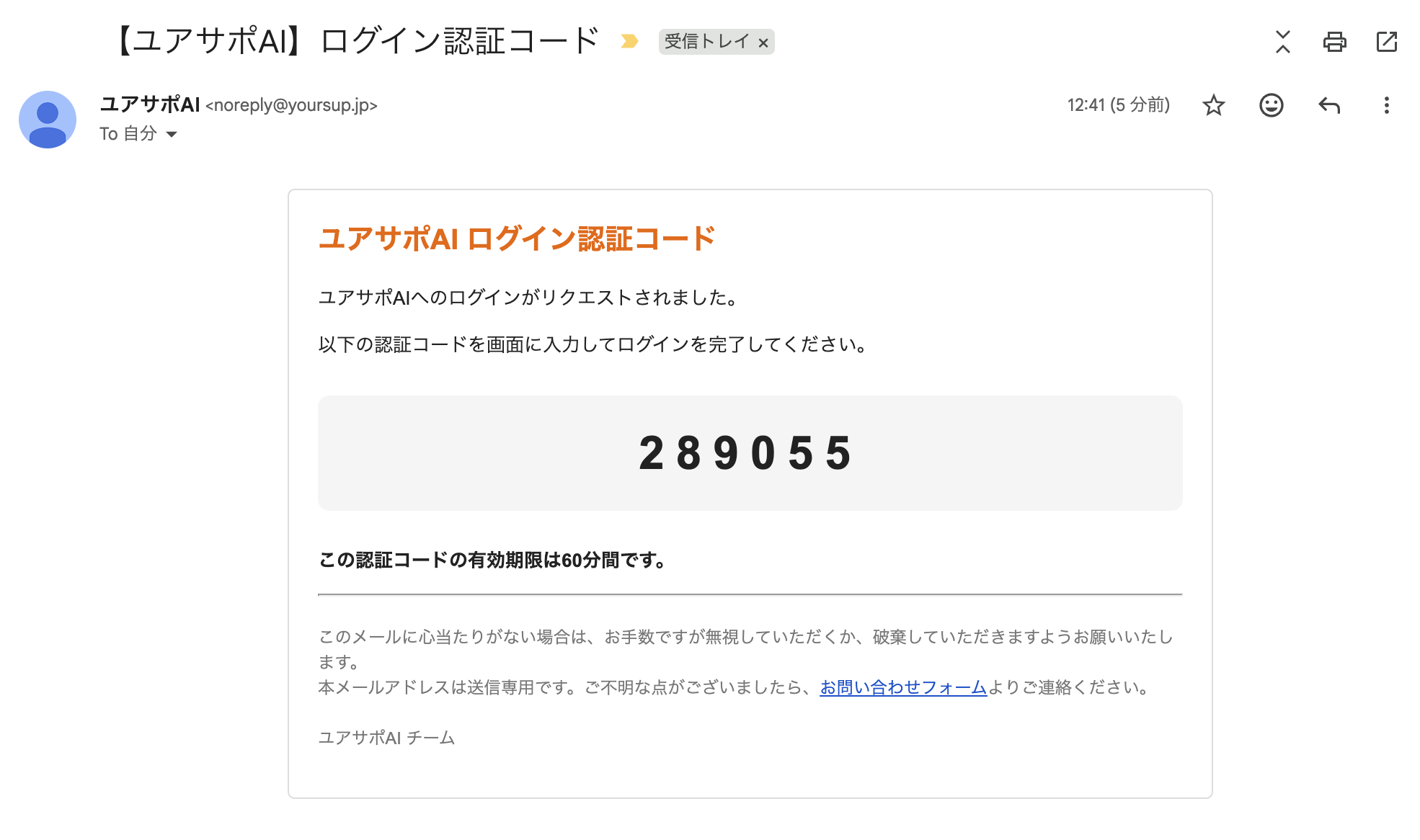Star this email from ユアサポAI
Screen dimensions: 1420x840
click(x=1214, y=105)
